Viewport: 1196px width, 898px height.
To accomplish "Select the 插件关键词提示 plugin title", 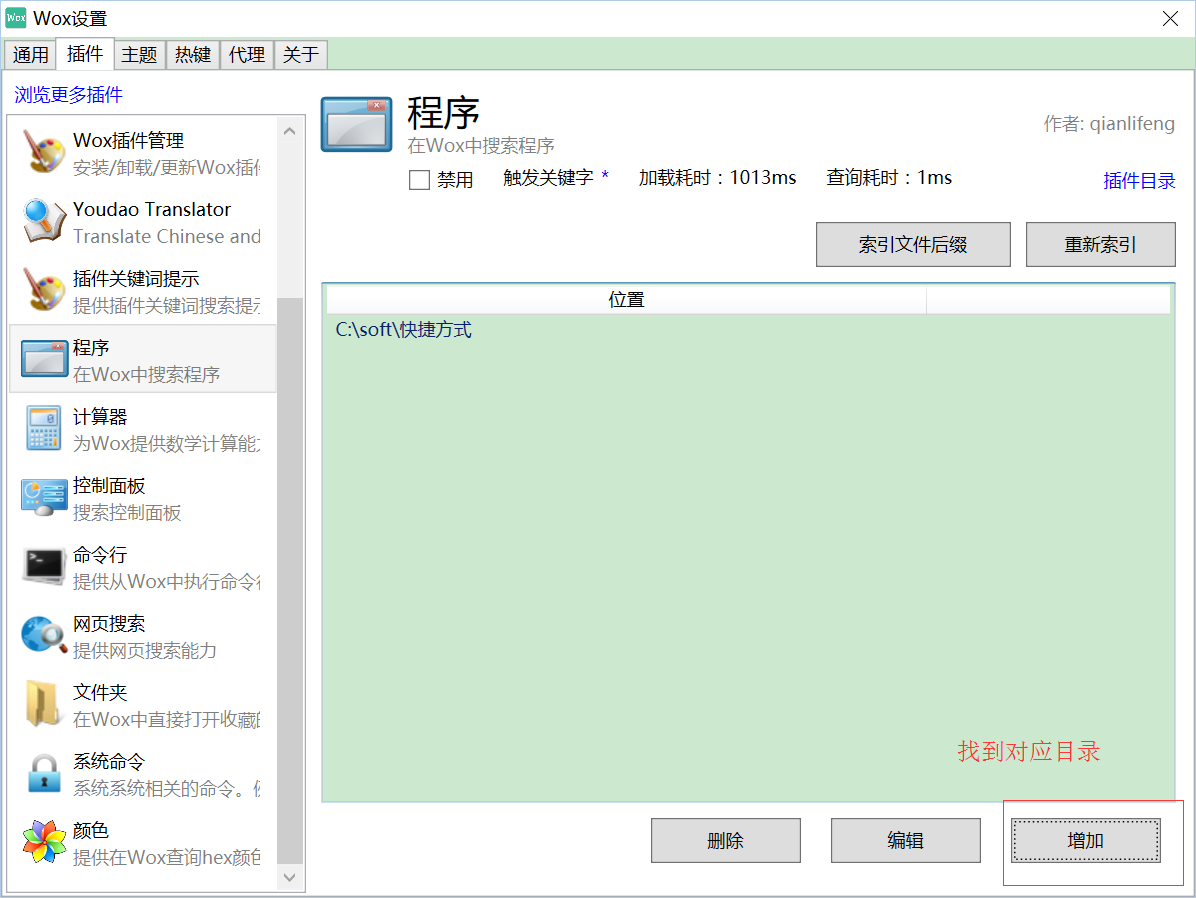I will [x=136, y=278].
